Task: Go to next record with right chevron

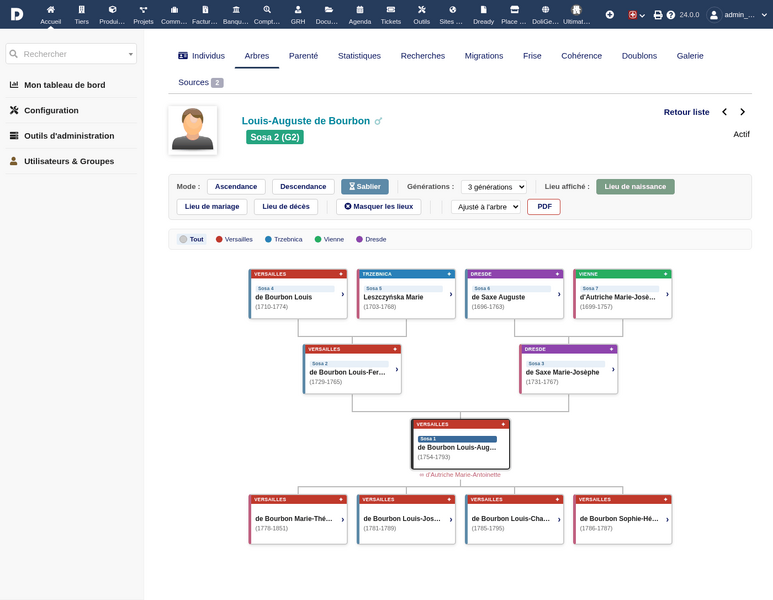Action: coord(742,112)
